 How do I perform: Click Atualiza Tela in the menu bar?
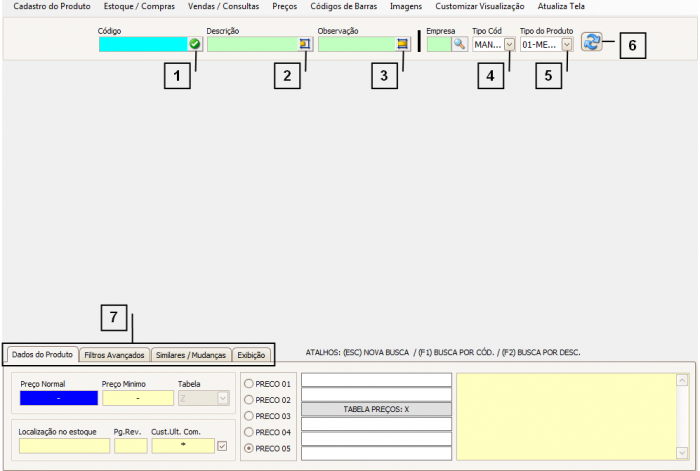(560, 6)
